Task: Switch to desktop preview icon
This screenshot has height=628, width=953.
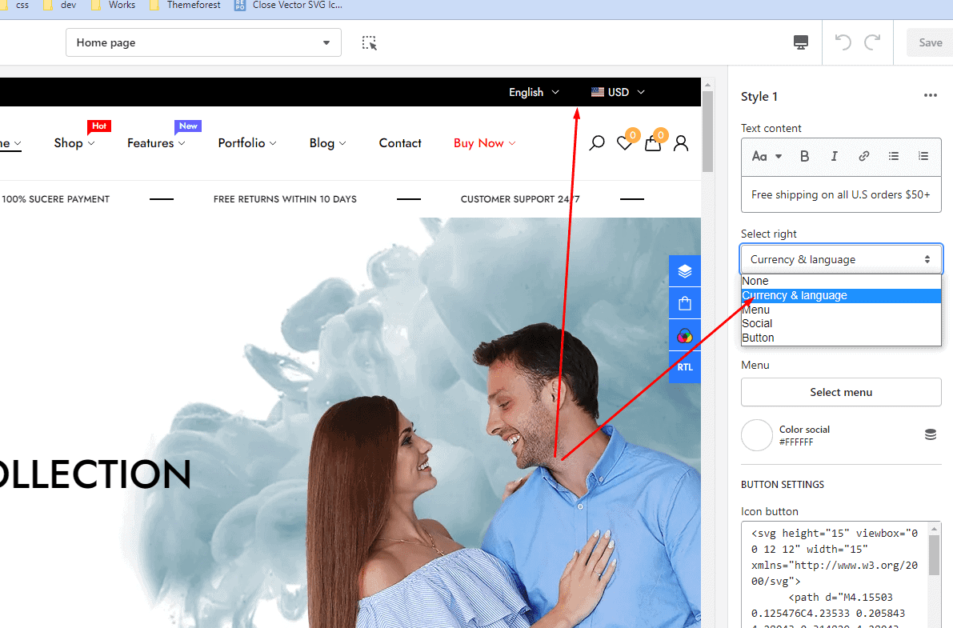Action: tap(801, 42)
